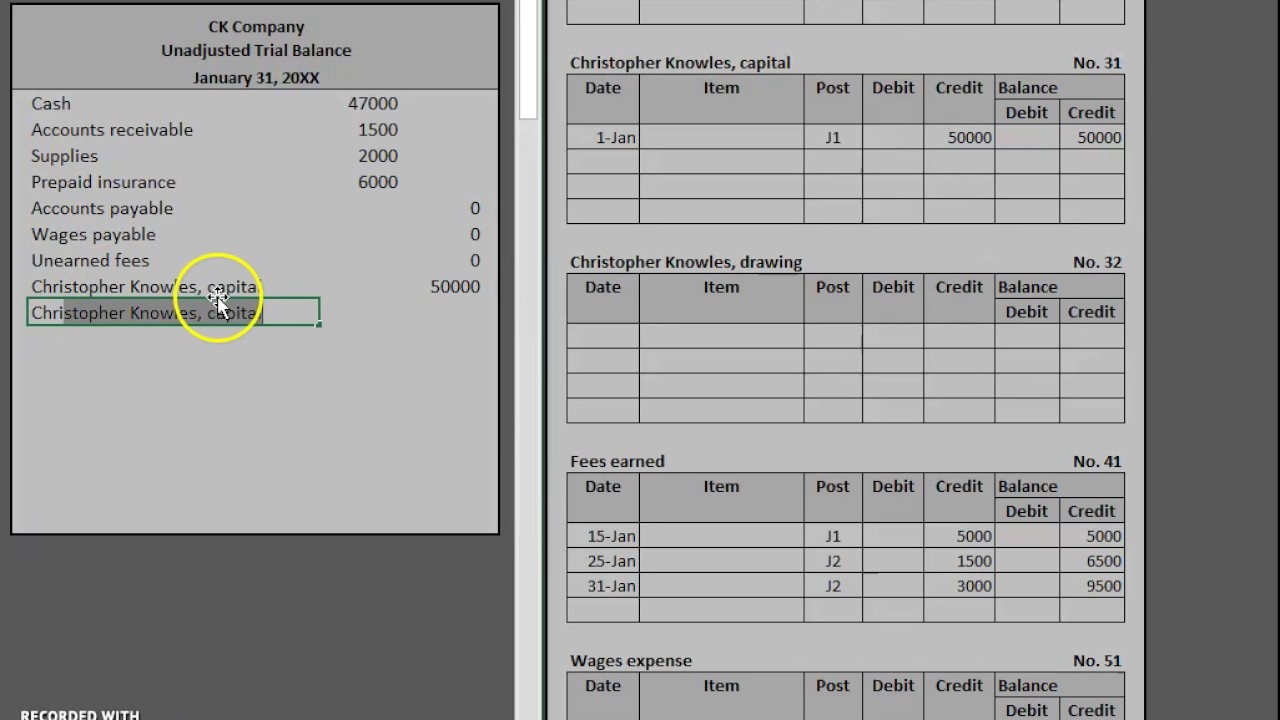
Task: Click the vertical scrollbar thumb between panes
Action: click(x=528, y=60)
